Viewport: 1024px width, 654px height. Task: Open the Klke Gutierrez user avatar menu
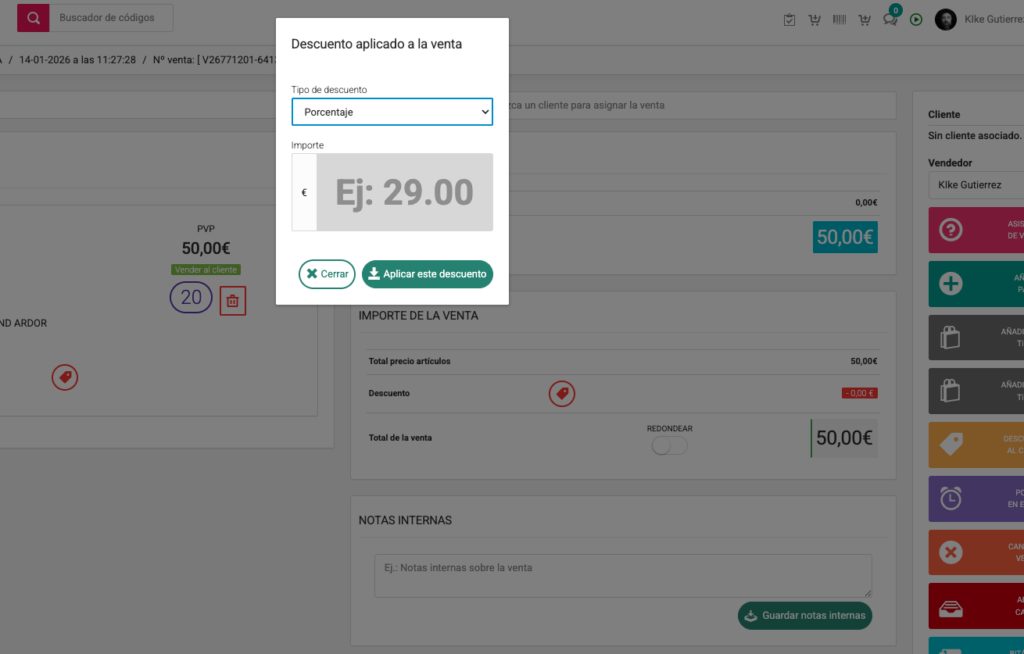(x=945, y=20)
